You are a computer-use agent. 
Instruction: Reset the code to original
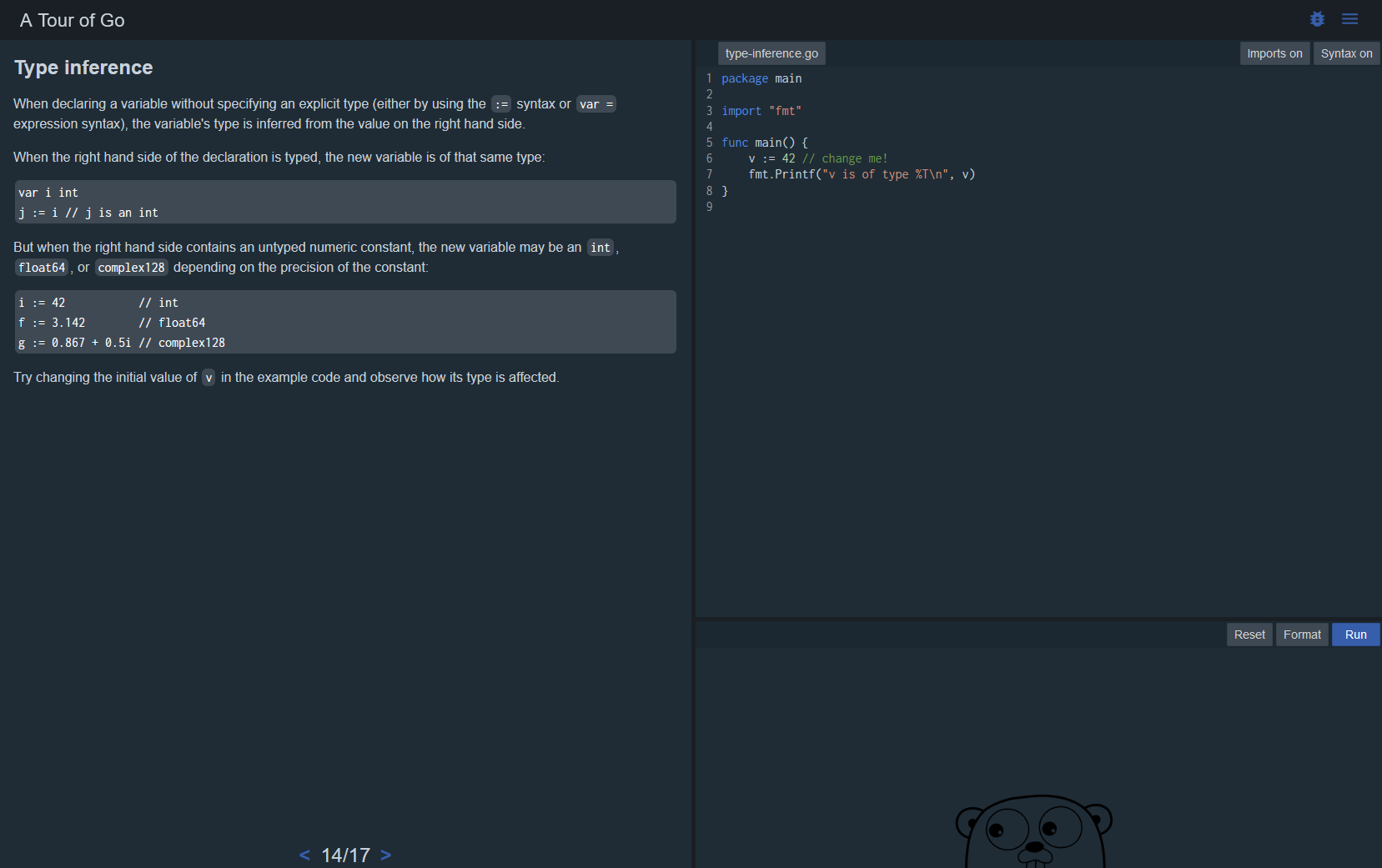pyautogui.click(x=1249, y=635)
